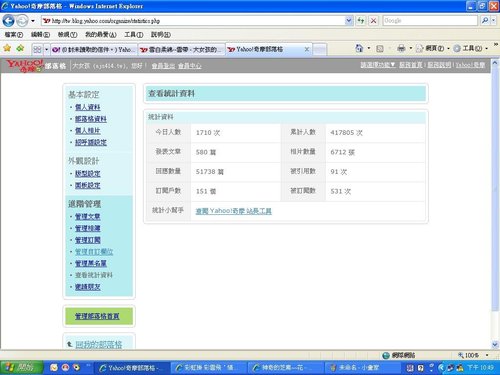Click the Windows 開始 Start button

22,367
